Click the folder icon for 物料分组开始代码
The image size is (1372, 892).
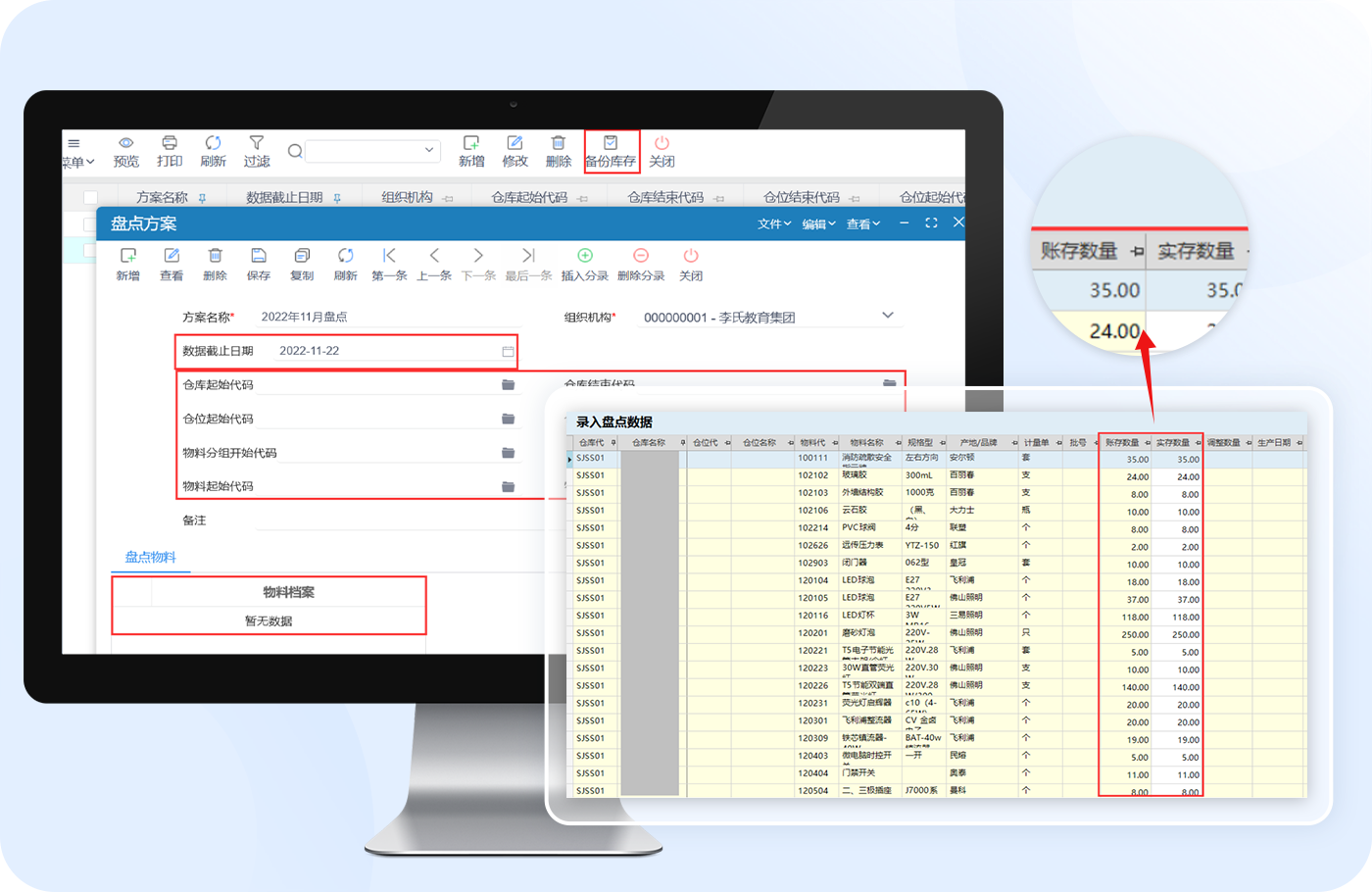[x=508, y=453]
